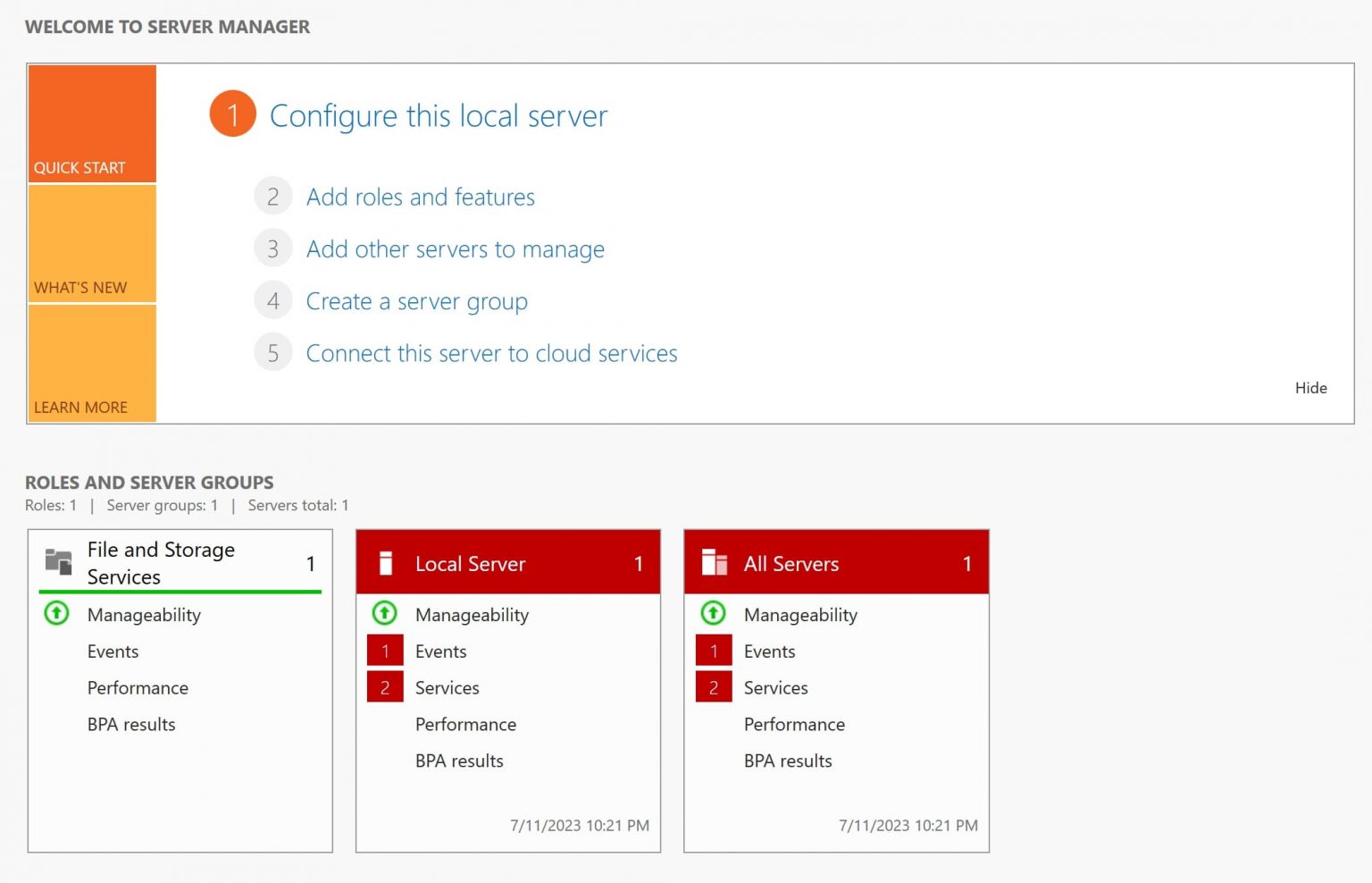This screenshot has width=1372, height=883.
Task: Click the All Servers tile icon
Action: pos(715,562)
